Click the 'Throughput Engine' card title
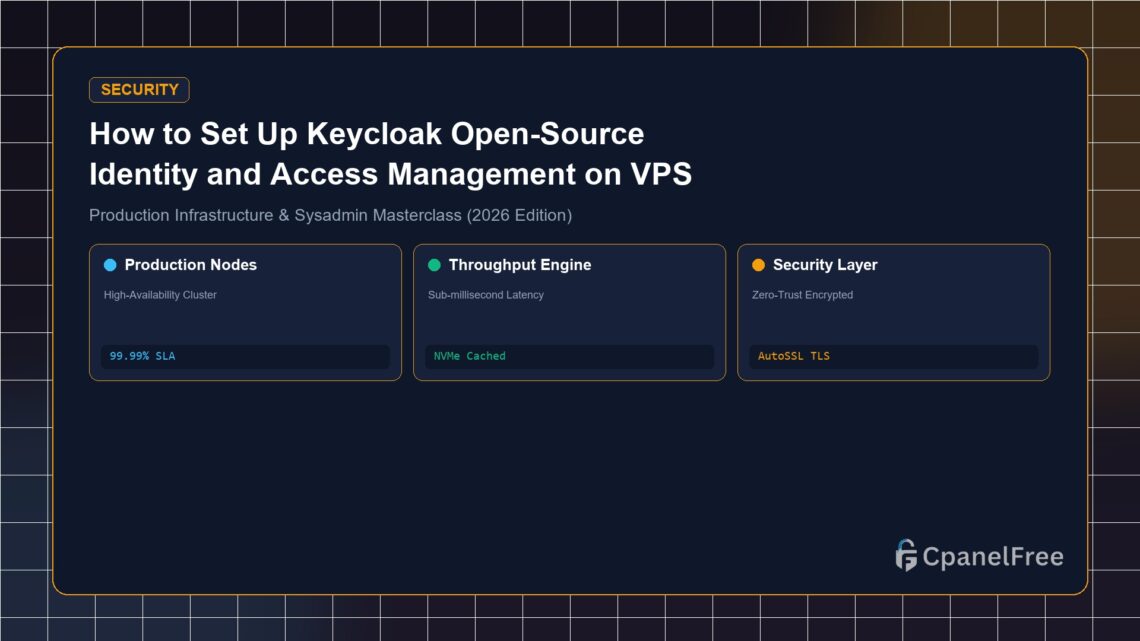1140x641 pixels. pyautogui.click(x=520, y=265)
